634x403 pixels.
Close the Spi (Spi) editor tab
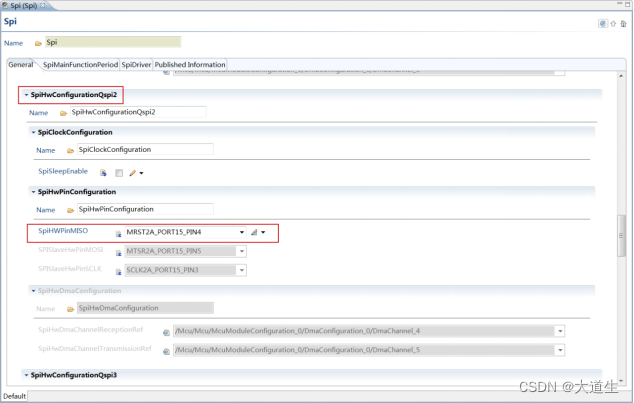[42, 6]
